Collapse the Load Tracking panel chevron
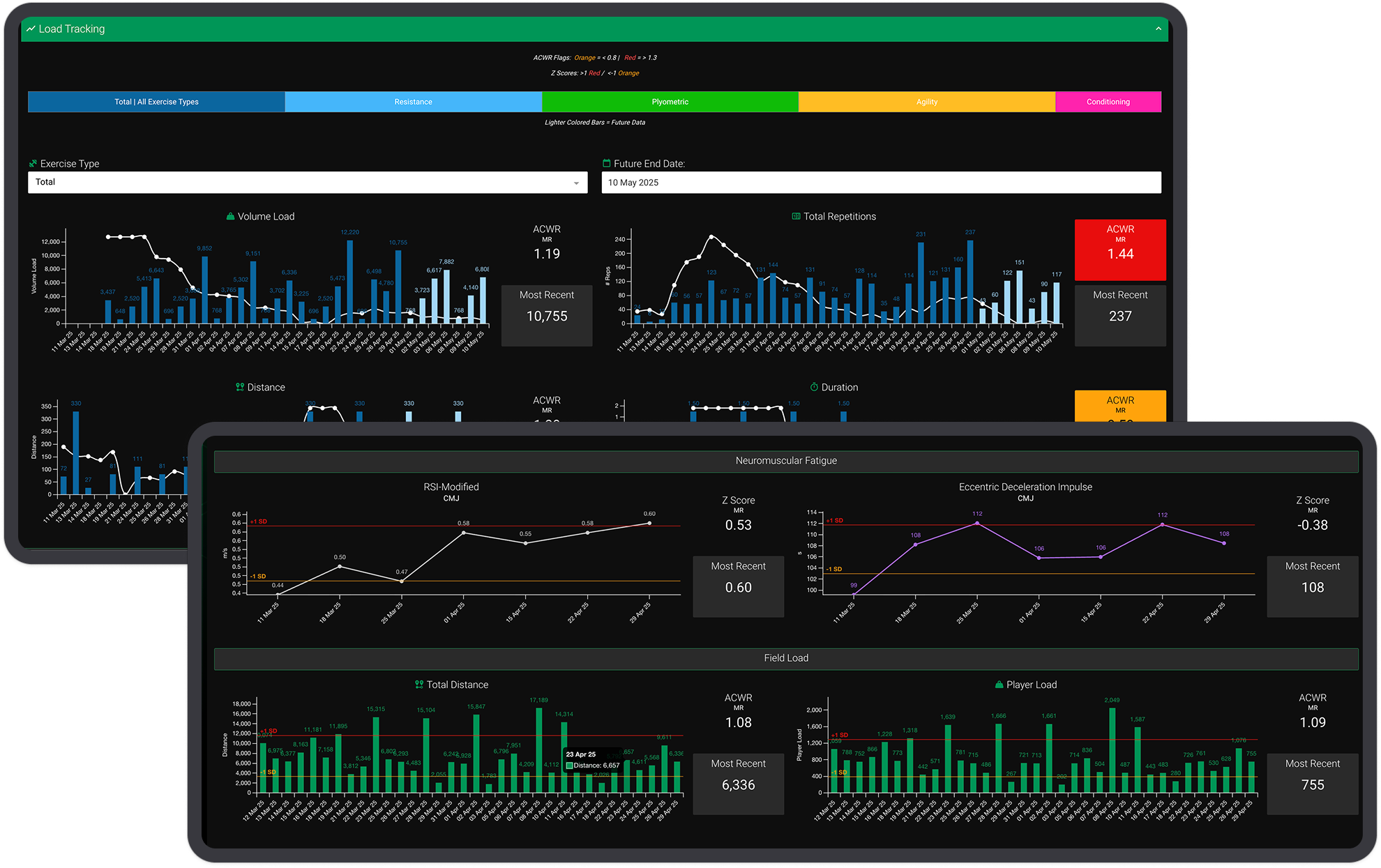 [1158, 29]
